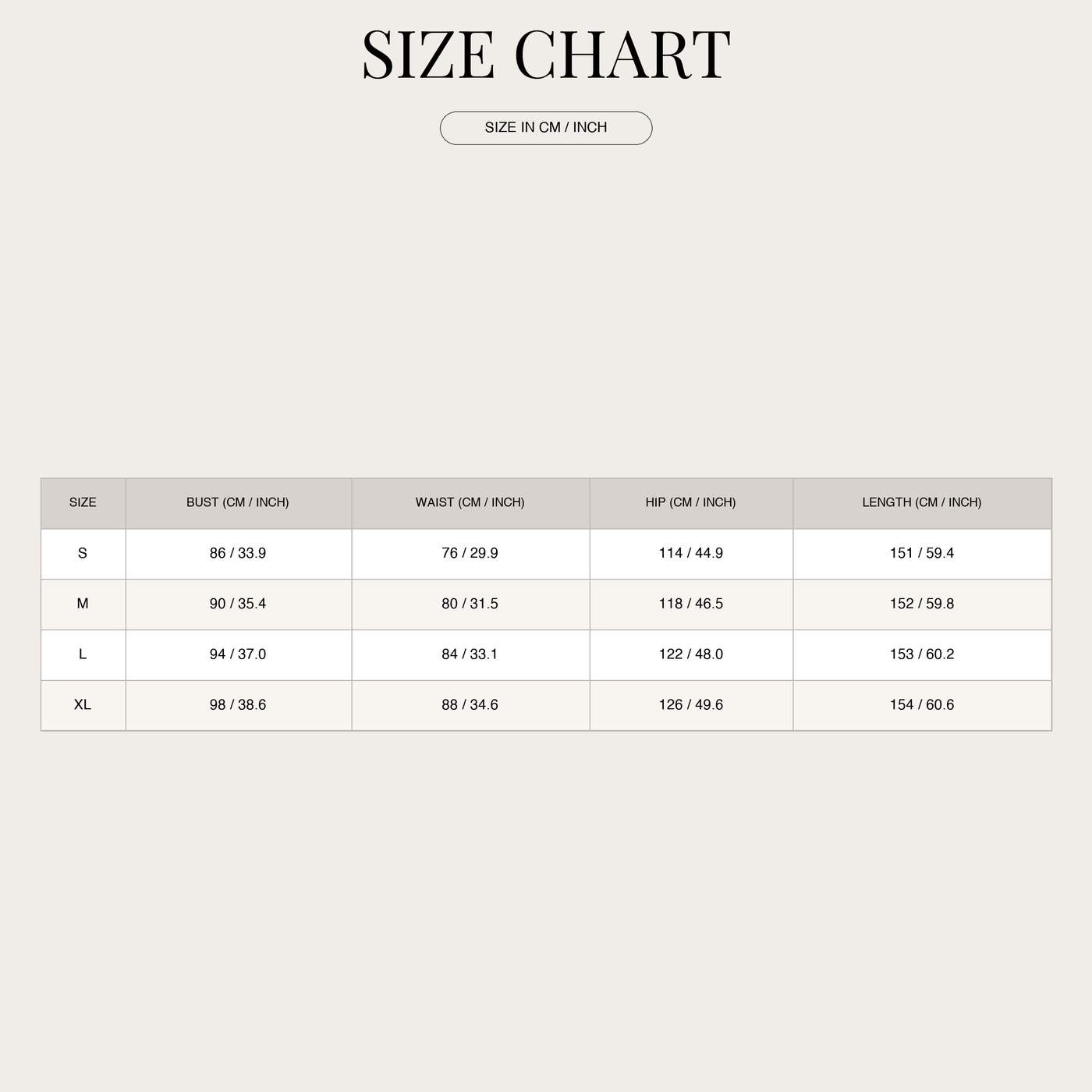Click the SIZE CHART title
Screen dimensions: 1092x1092
point(546,55)
